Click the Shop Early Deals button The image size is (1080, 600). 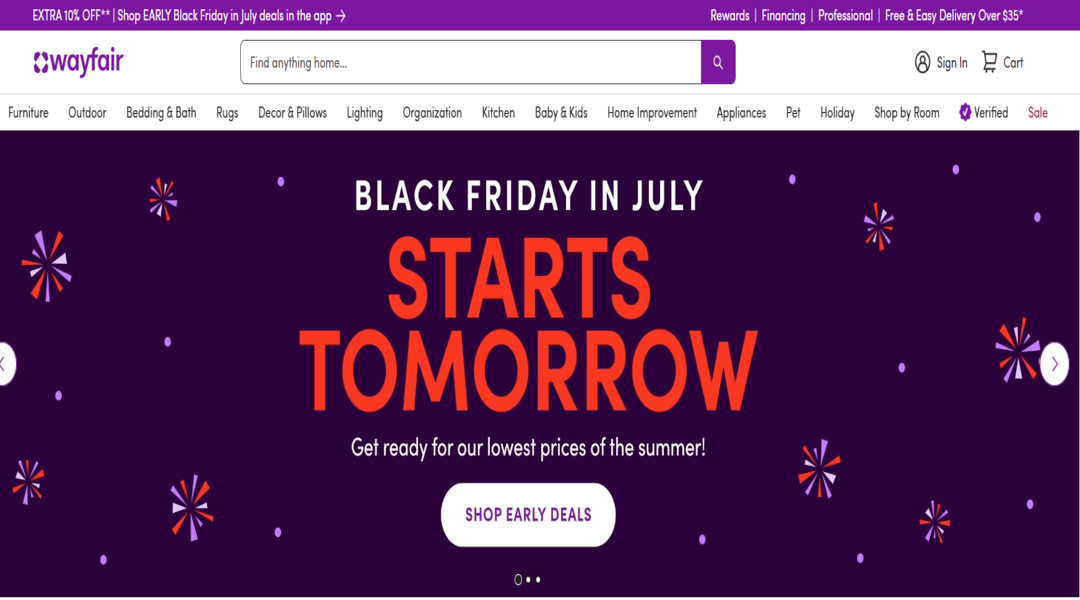[x=528, y=515]
